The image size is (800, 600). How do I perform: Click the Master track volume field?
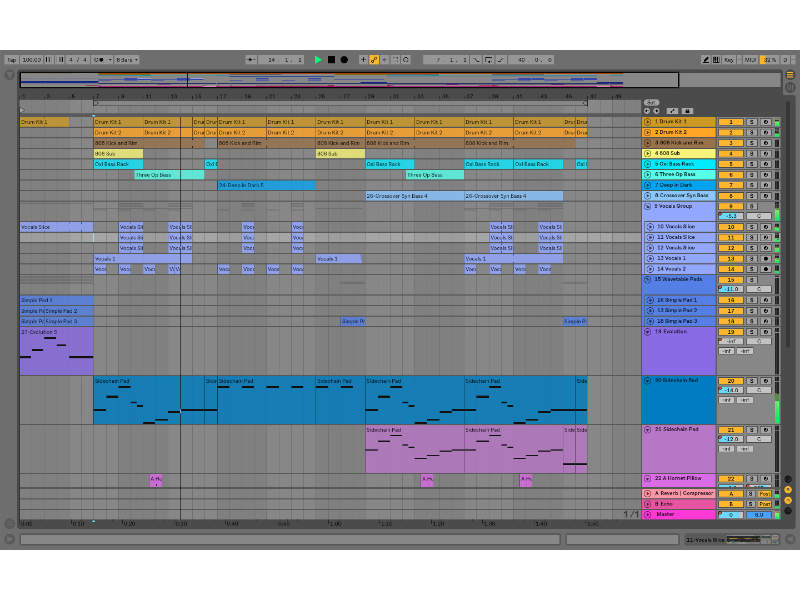pos(731,515)
